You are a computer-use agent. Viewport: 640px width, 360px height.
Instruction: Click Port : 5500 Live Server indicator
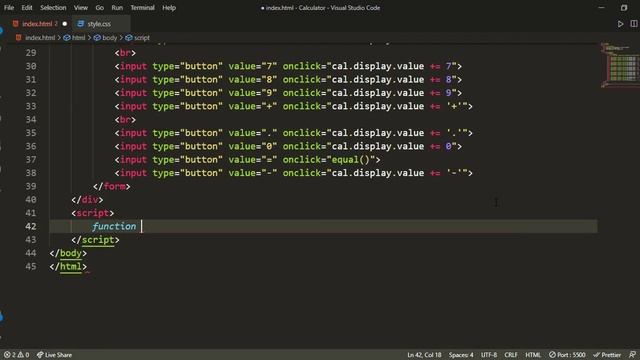point(567,355)
